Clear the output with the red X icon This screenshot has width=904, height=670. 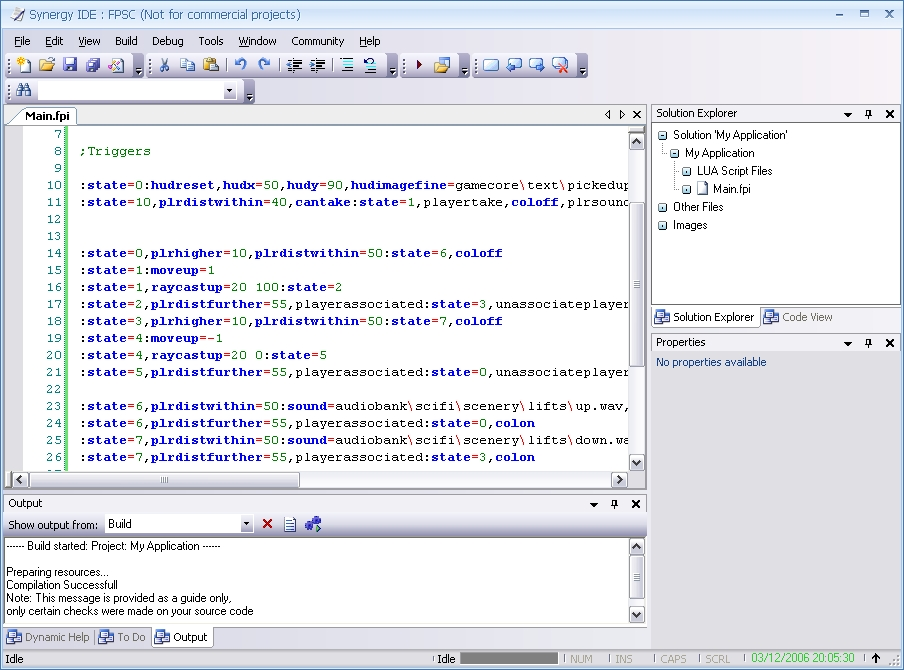[x=267, y=524]
